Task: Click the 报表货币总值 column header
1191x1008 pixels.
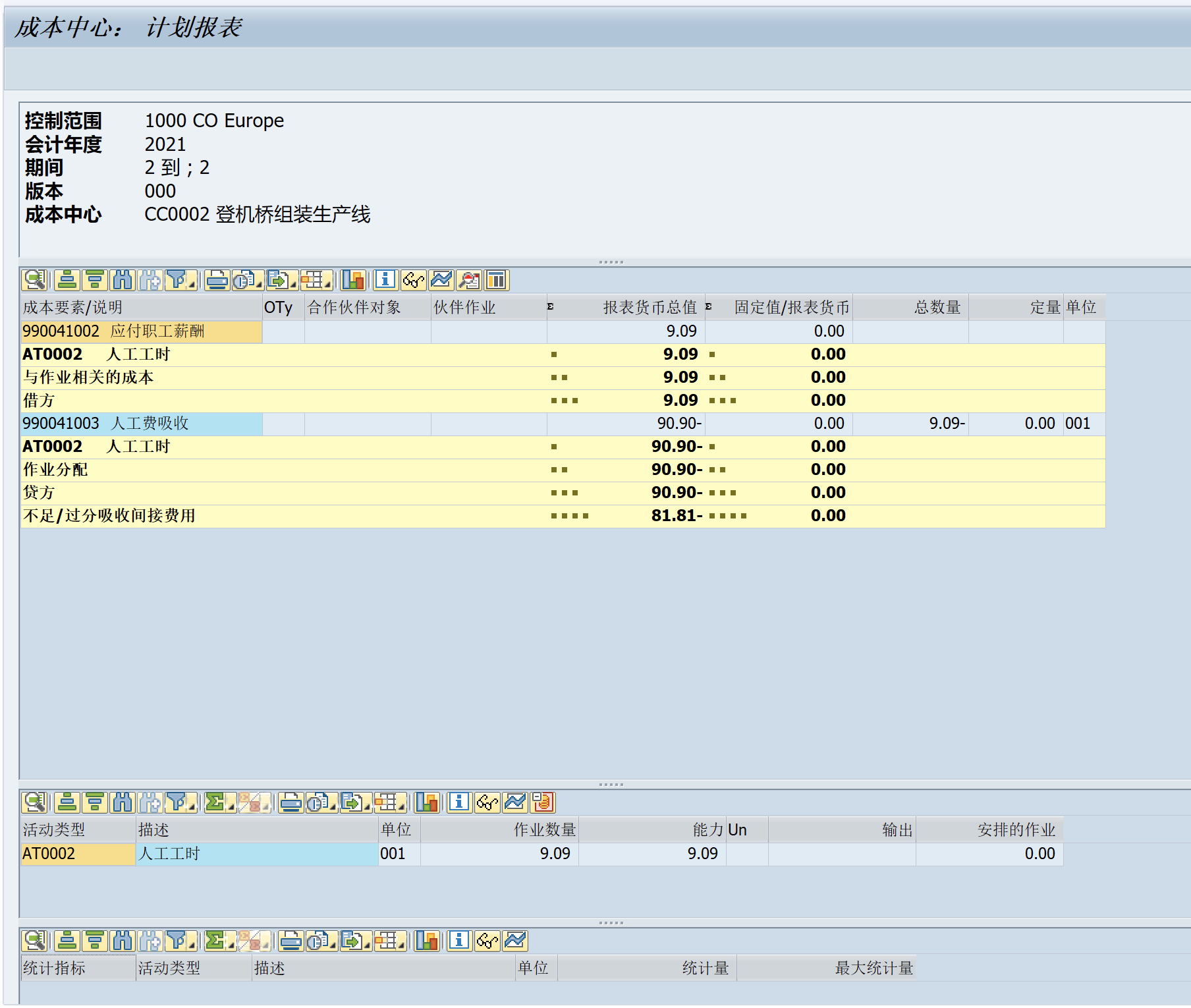Action: [648, 307]
